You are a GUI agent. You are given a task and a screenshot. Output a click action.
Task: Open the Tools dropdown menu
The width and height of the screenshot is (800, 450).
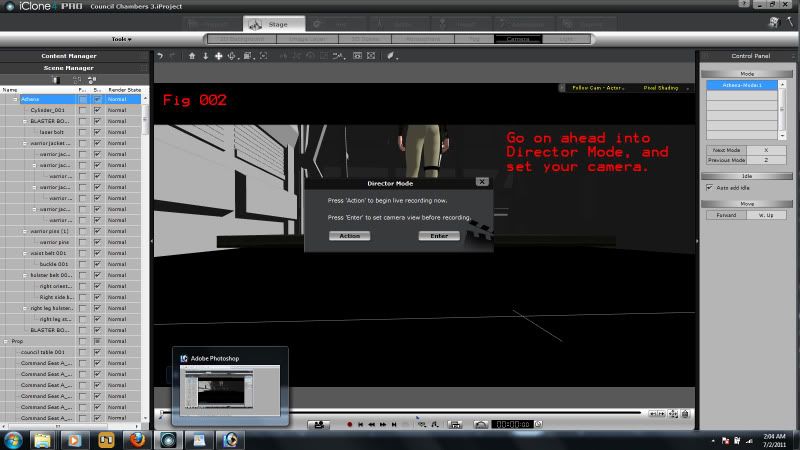pos(121,39)
